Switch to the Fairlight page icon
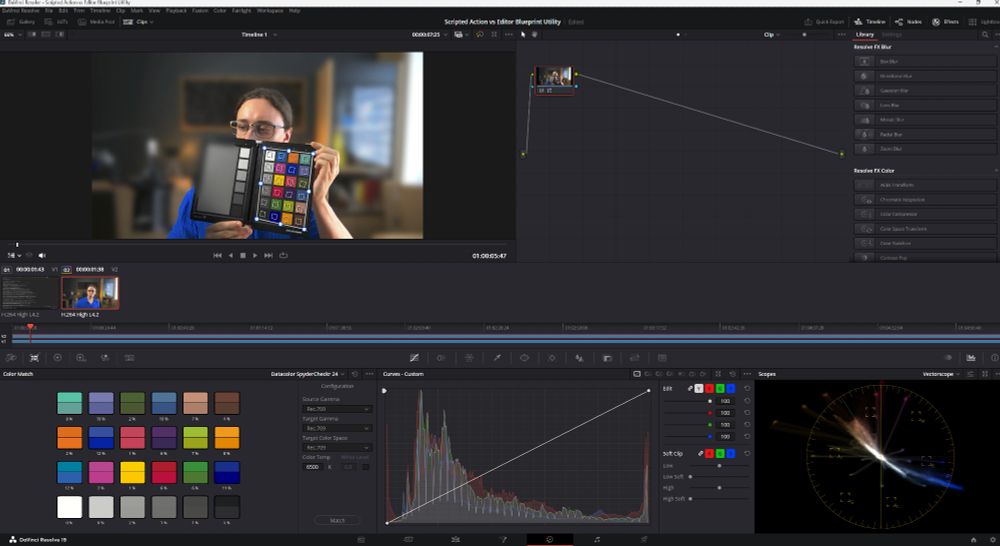 597,540
